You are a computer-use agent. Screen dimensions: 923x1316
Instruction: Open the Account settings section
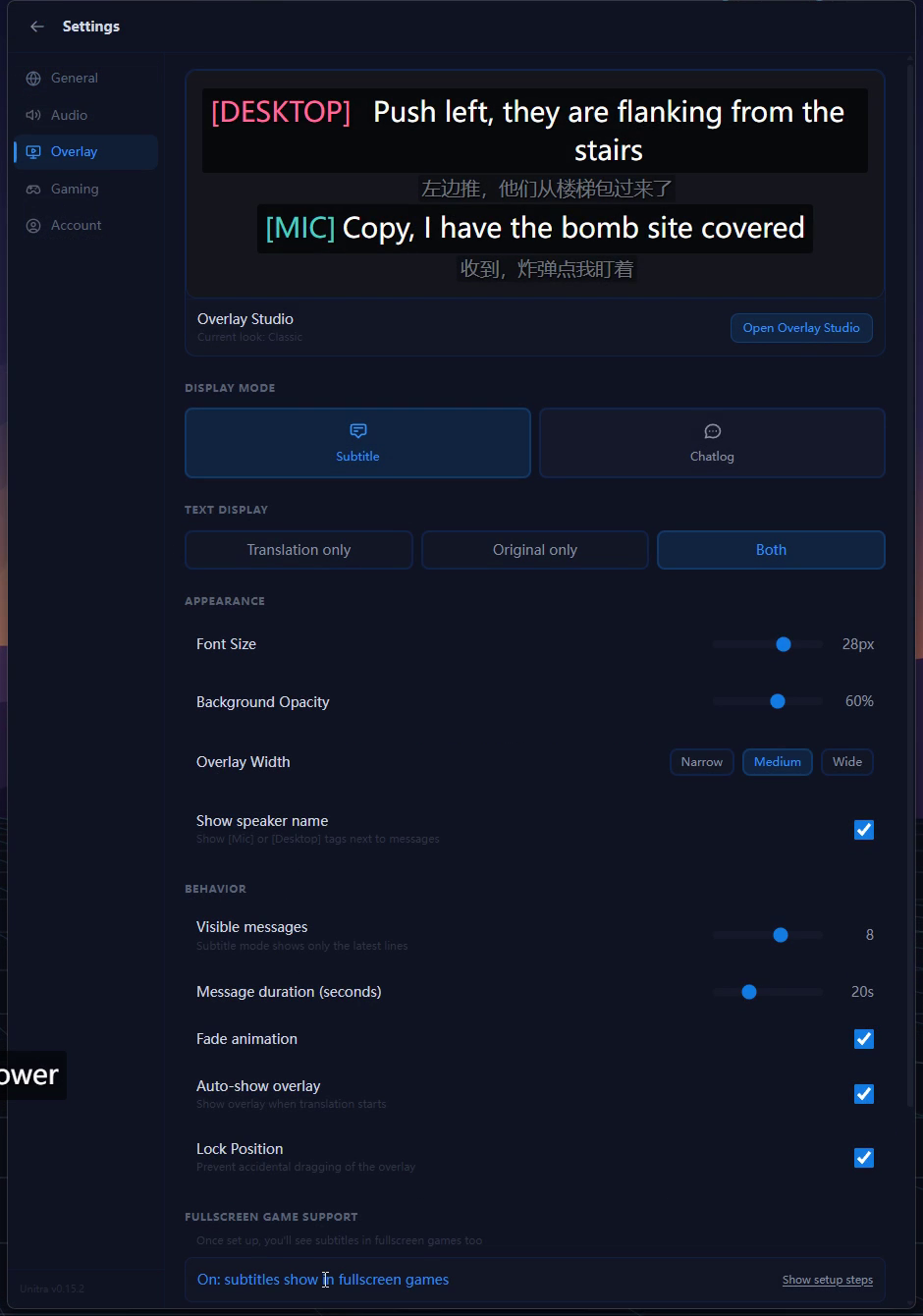click(85, 226)
